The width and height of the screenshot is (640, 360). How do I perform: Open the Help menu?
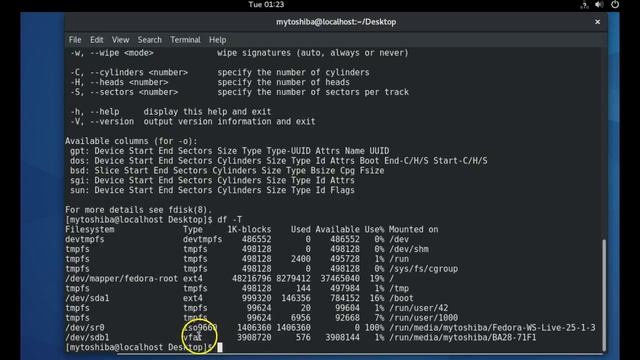click(x=218, y=40)
